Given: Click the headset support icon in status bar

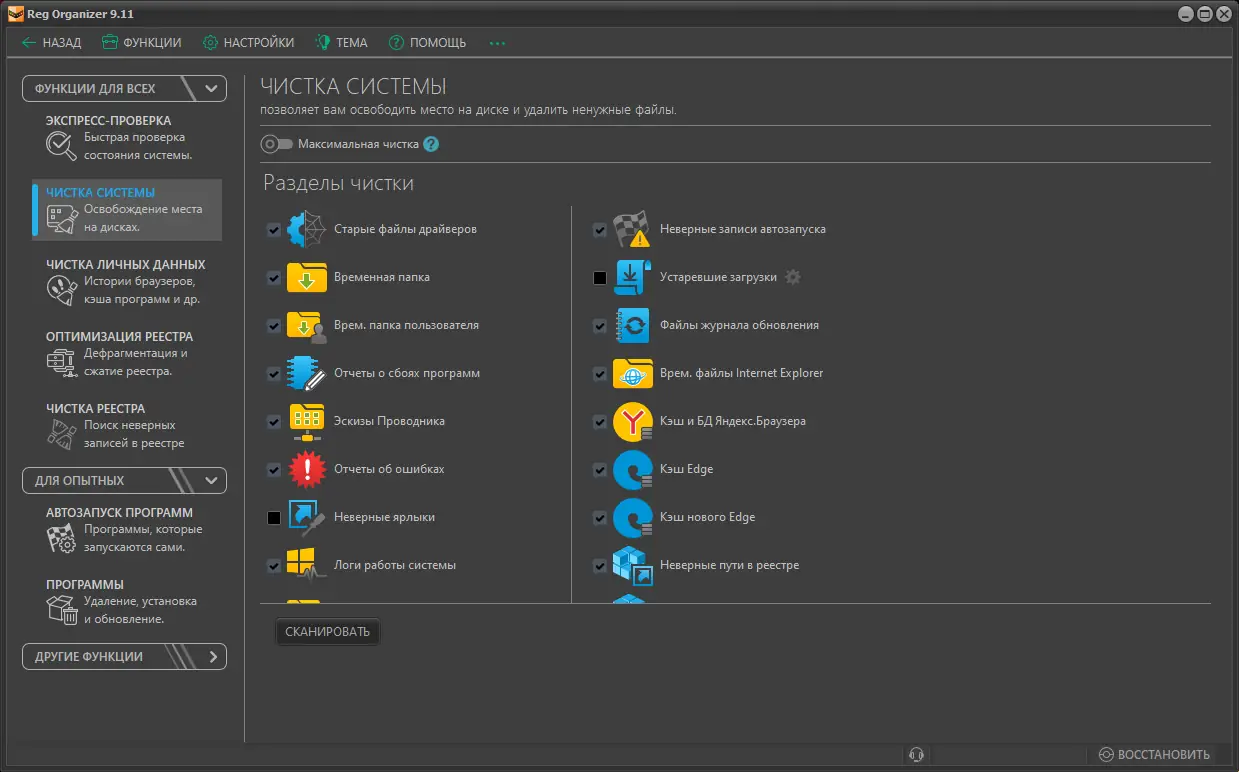Looking at the screenshot, I should 915,754.
